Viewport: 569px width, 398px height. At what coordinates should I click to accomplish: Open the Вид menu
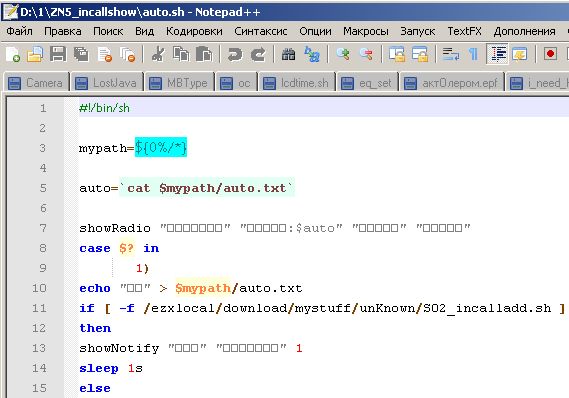(x=144, y=31)
